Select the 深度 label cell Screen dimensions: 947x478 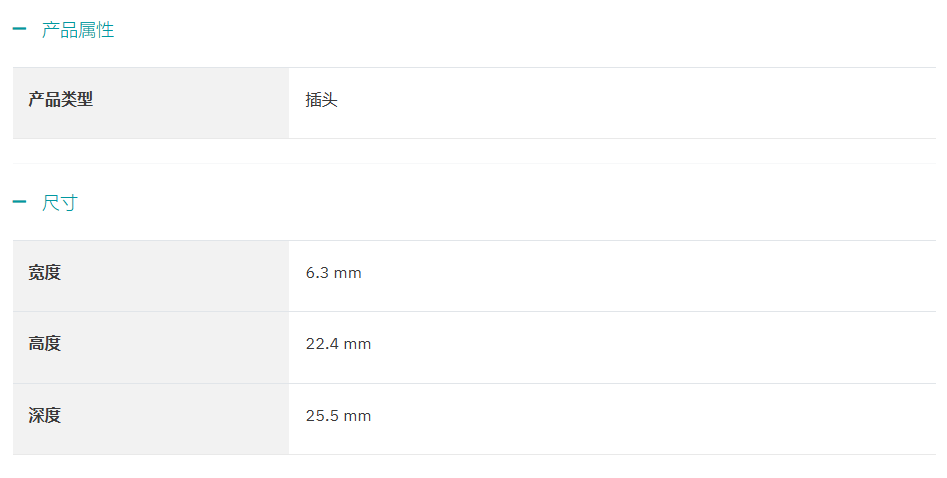pos(151,419)
